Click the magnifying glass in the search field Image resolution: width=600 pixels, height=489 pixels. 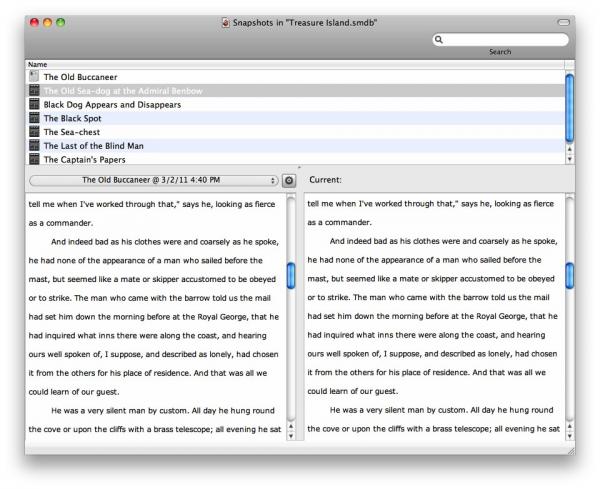[x=439, y=39]
